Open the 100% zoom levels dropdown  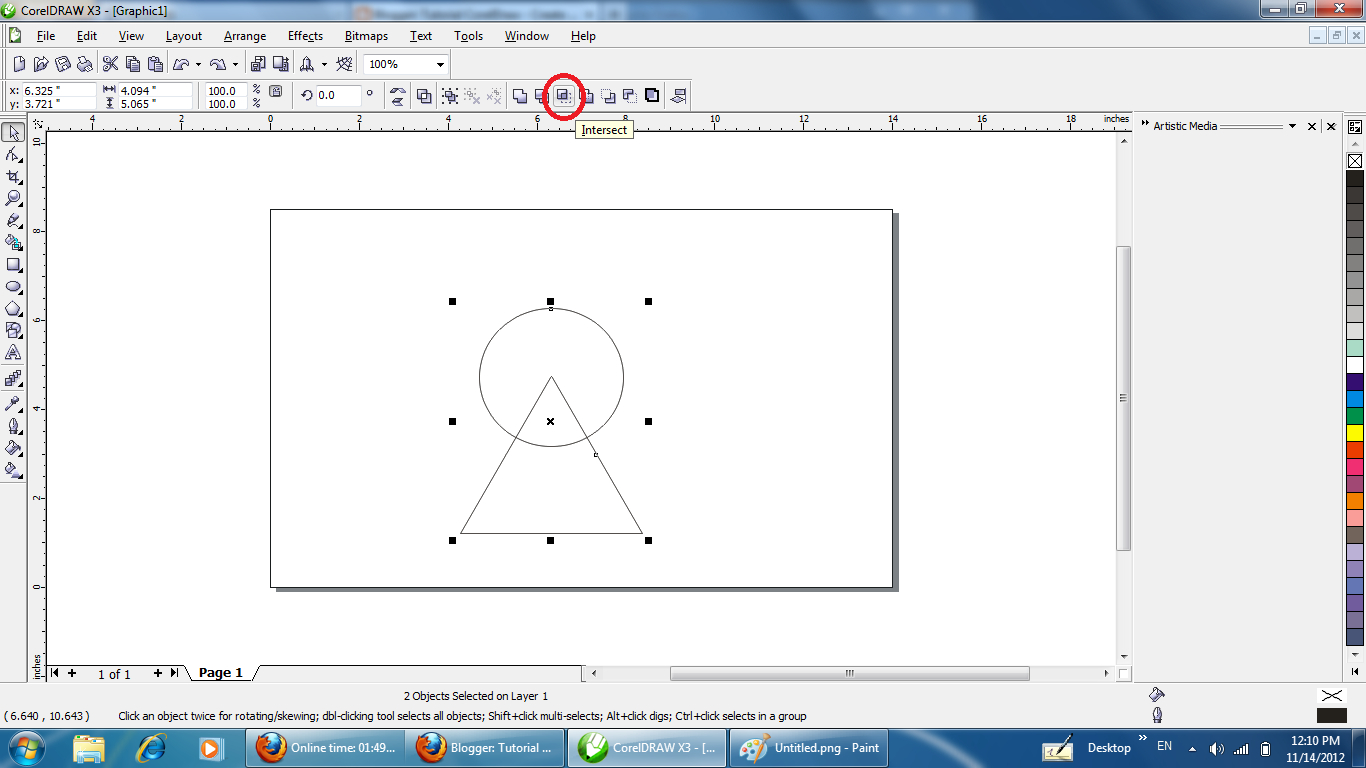439,64
